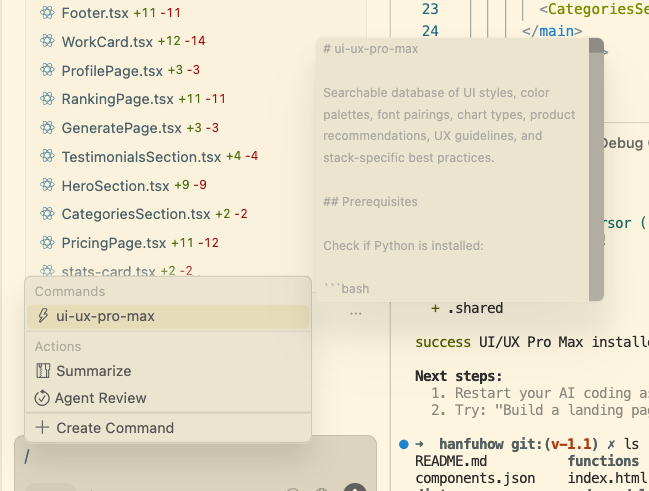The width and height of the screenshot is (649, 491).
Task: Choose Agent Review from the Actions list
Action: pyautogui.click(x=168, y=398)
